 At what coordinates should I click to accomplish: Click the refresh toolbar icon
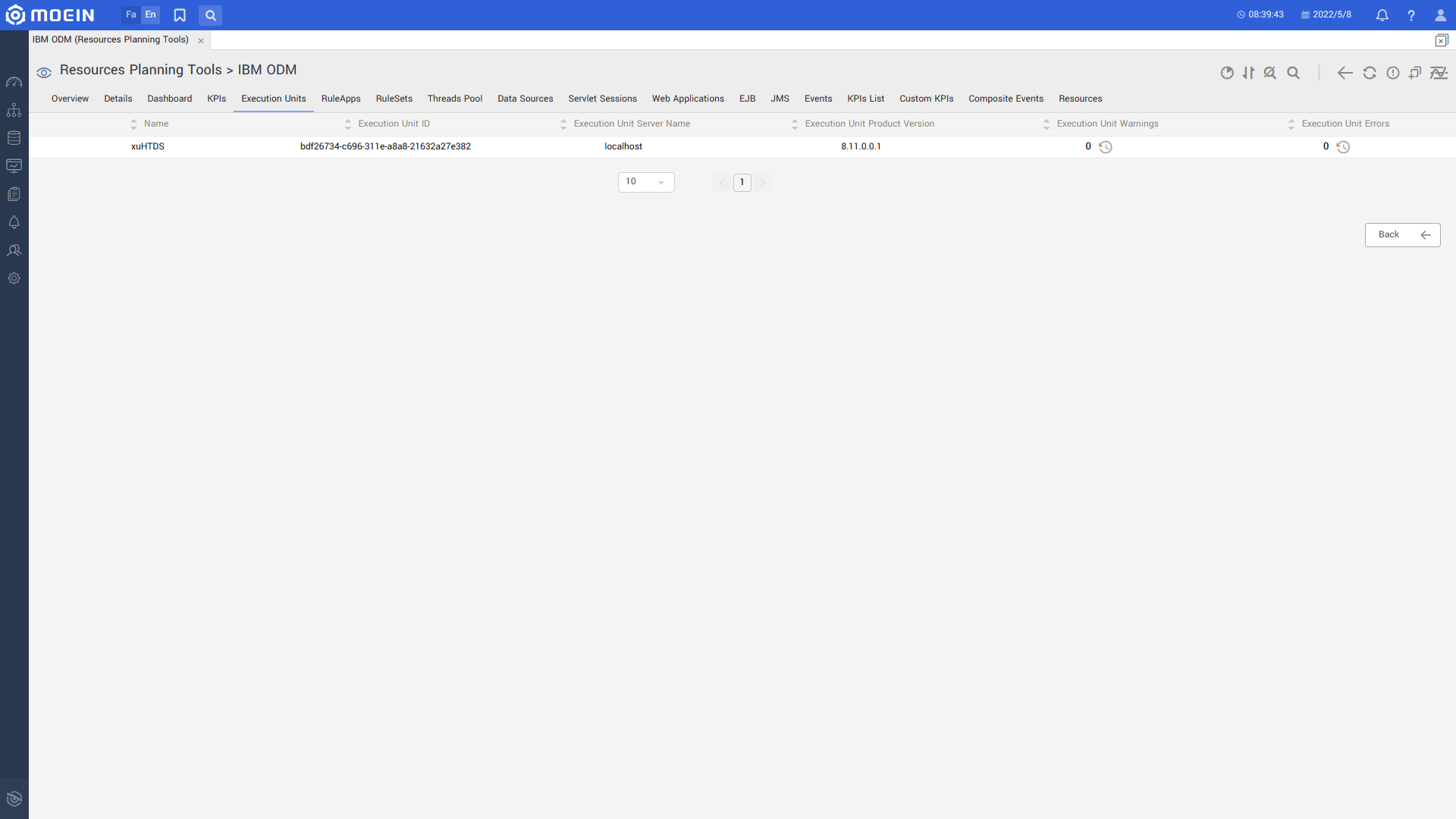(1370, 73)
